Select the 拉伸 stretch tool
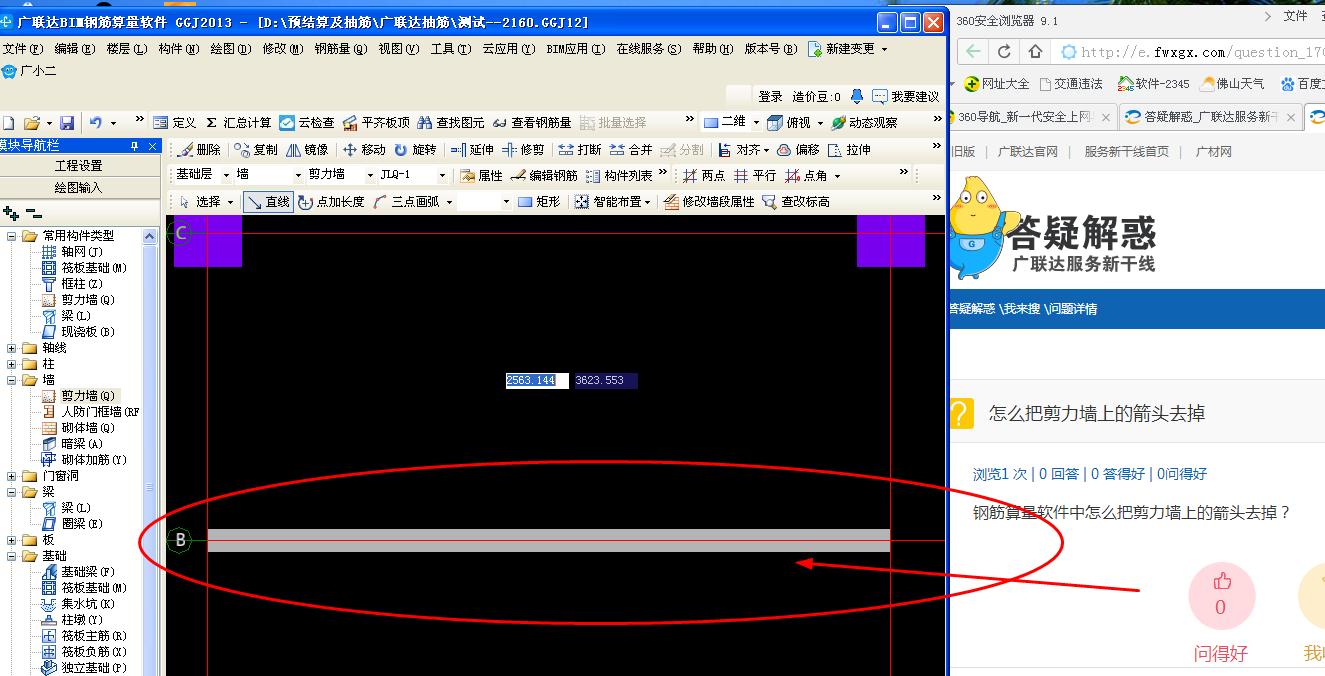The height and width of the screenshot is (676, 1325). [849, 150]
